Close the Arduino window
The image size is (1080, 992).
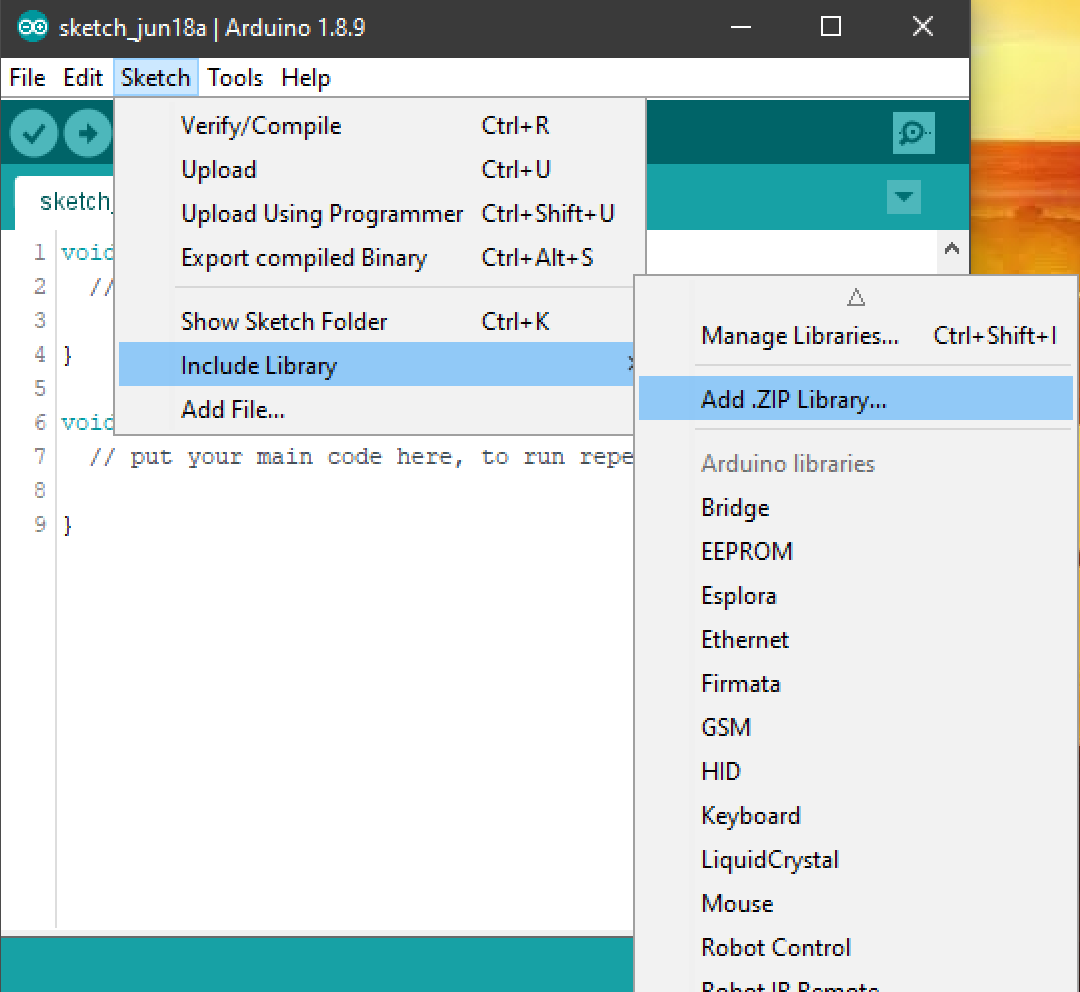[922, 28]
